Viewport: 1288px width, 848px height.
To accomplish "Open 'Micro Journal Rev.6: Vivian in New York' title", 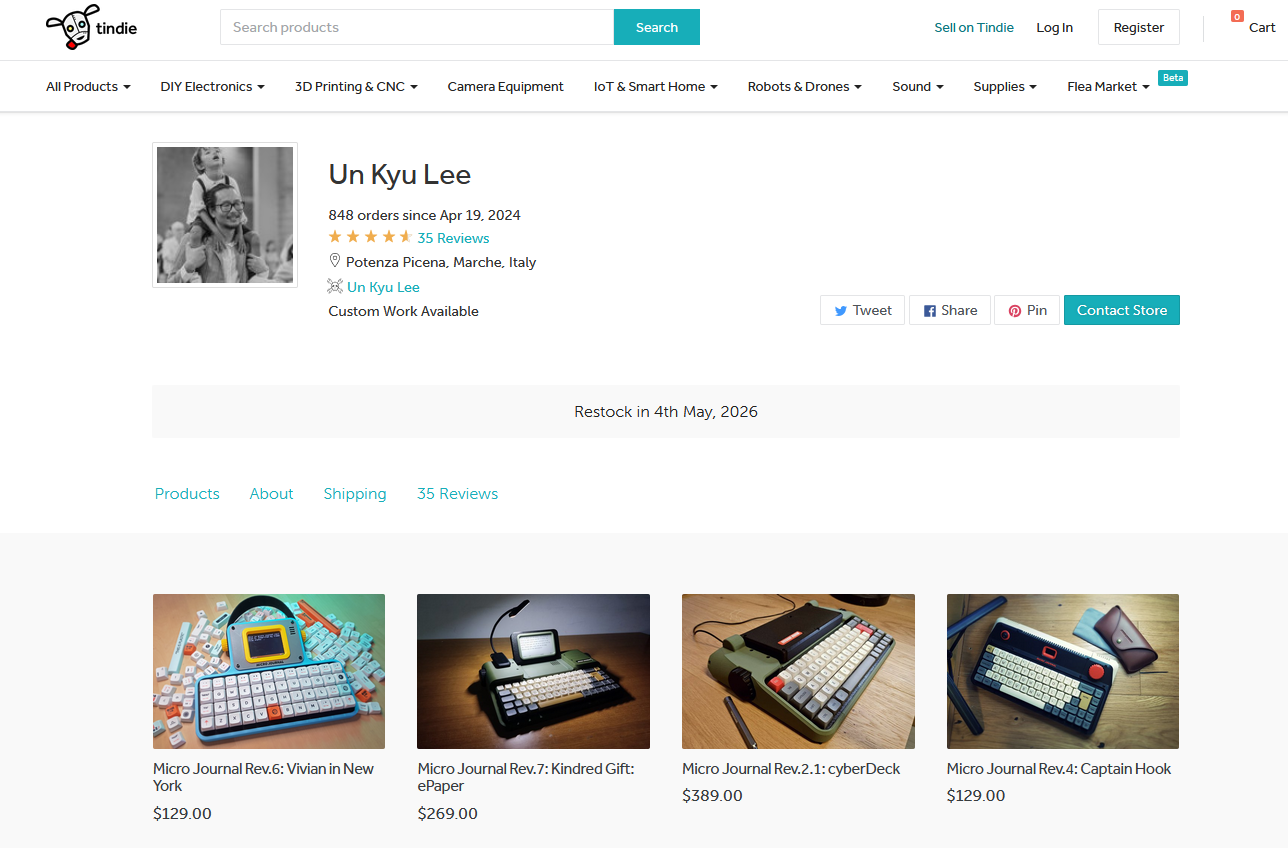I will pos(263,777).
